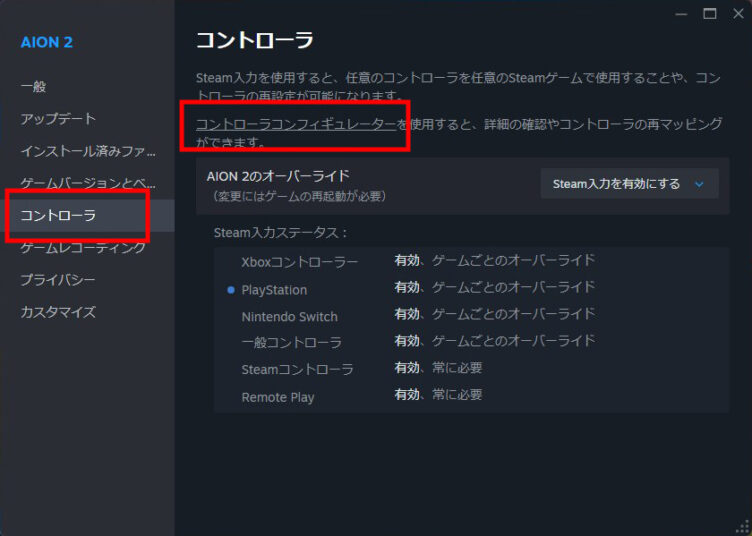Click the PlayStation status row label
Screen dimensions: 752x536
[274, 290]
